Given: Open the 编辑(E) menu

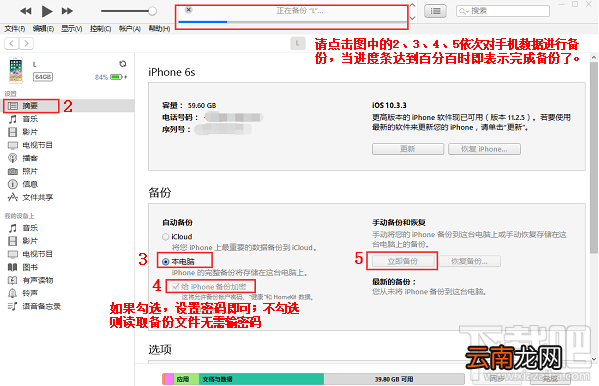Looking at the screenshot, I should point(43,29).
